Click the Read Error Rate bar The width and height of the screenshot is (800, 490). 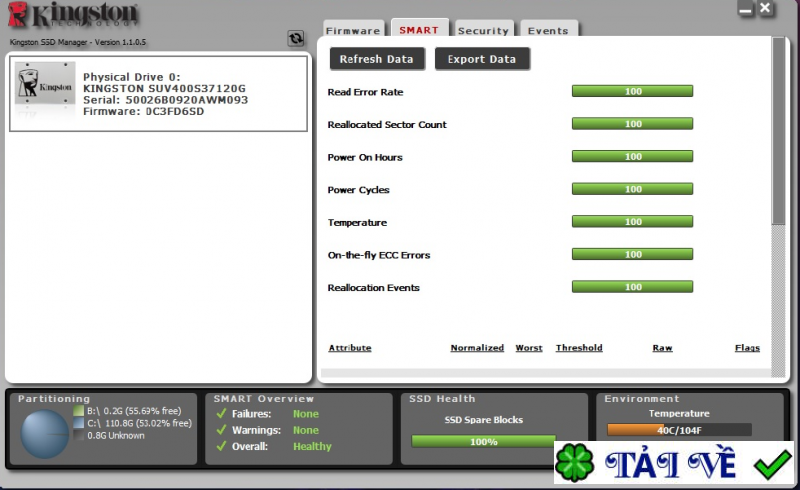[633, 91]
